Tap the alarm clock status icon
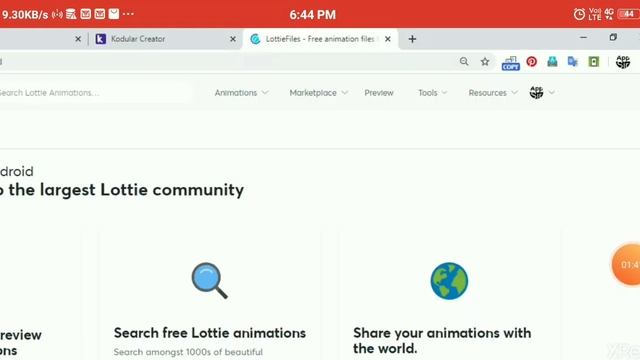The height and width of the screenshot is (360, 640). pyautogui.click(x=579, y=14)
